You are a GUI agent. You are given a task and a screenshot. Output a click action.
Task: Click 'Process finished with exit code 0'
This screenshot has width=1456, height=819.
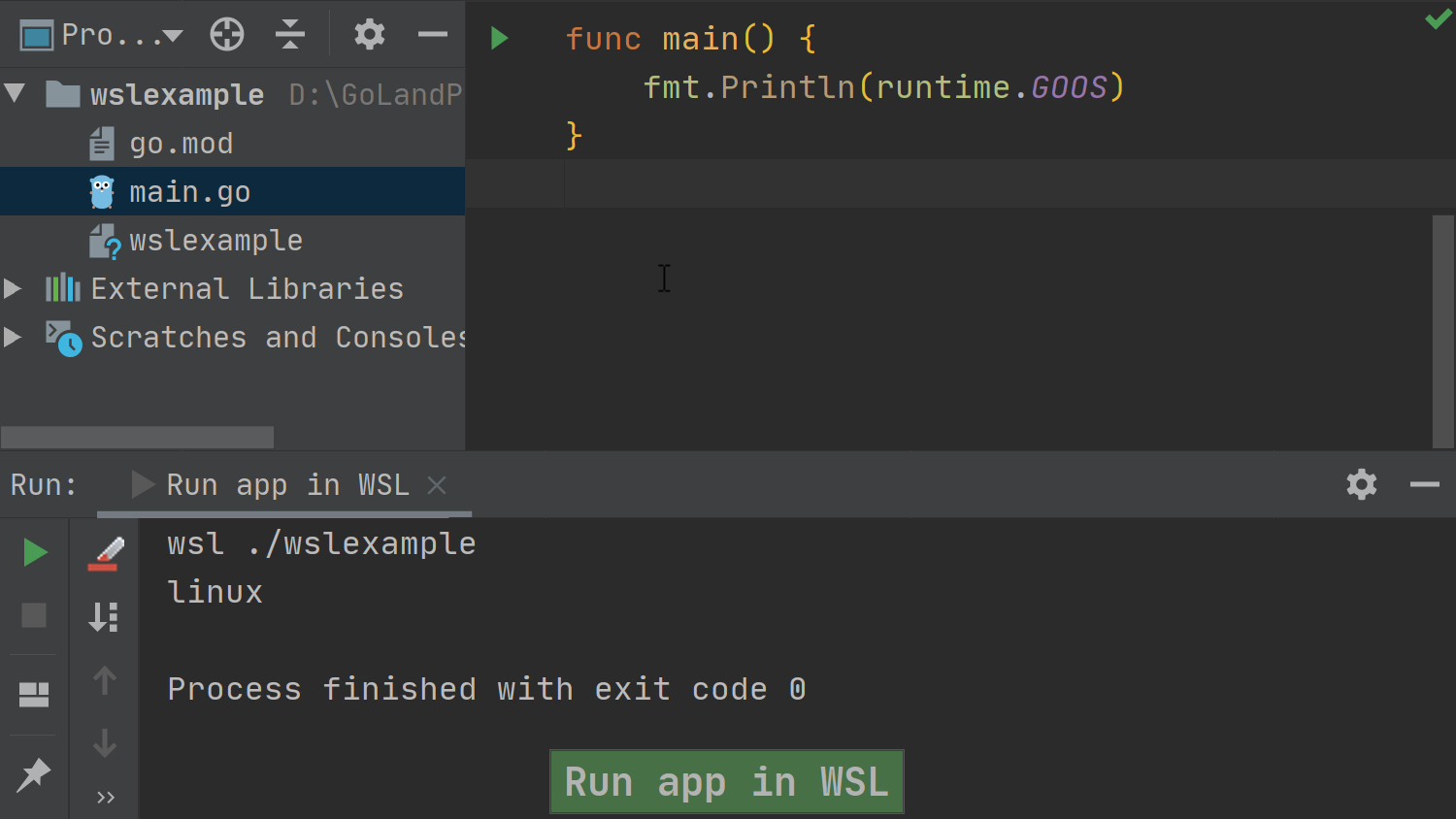486,689
